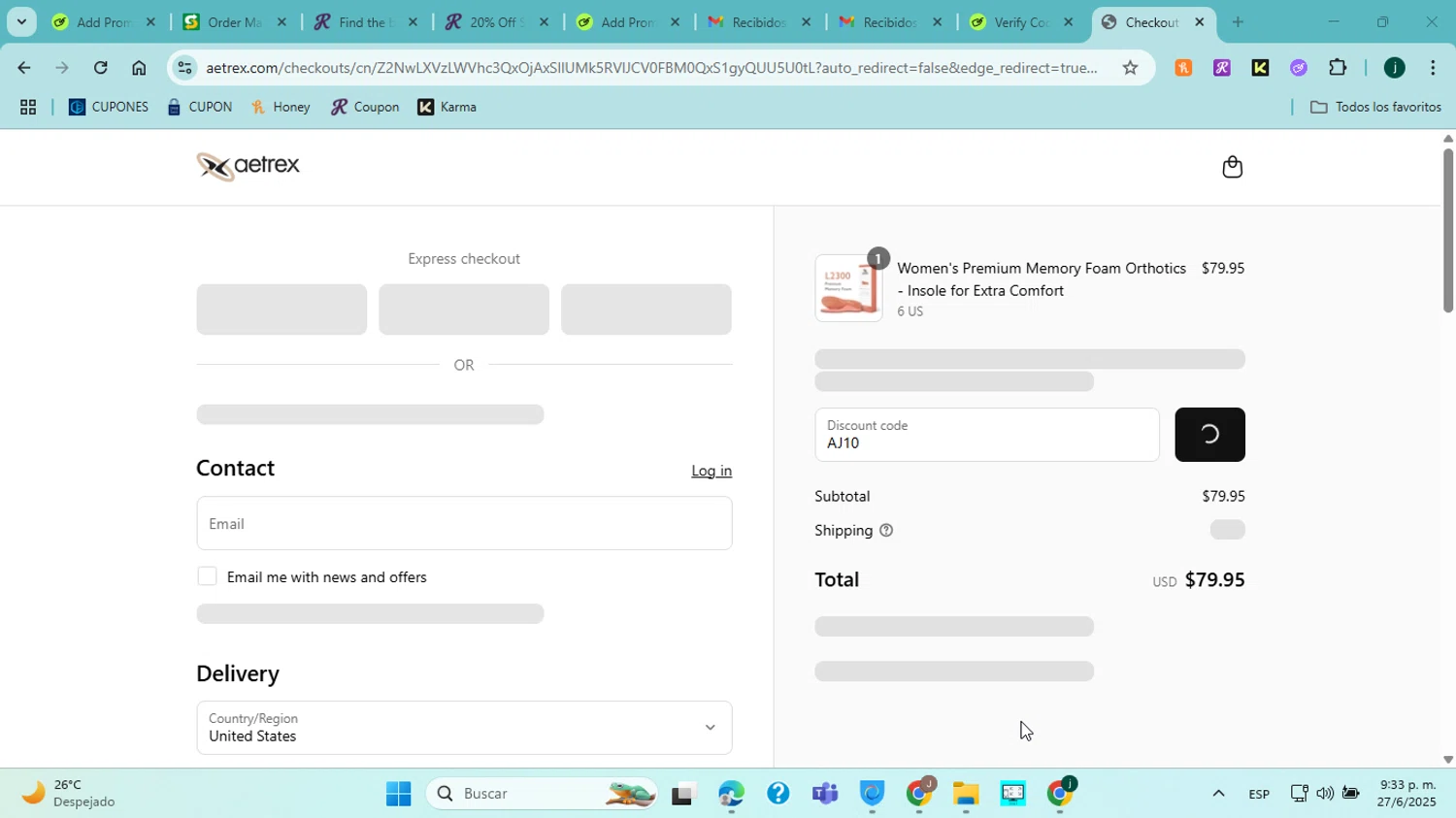The image size is (1456, 818).
Task: Go forward in browser history
Action: (61, 68)
